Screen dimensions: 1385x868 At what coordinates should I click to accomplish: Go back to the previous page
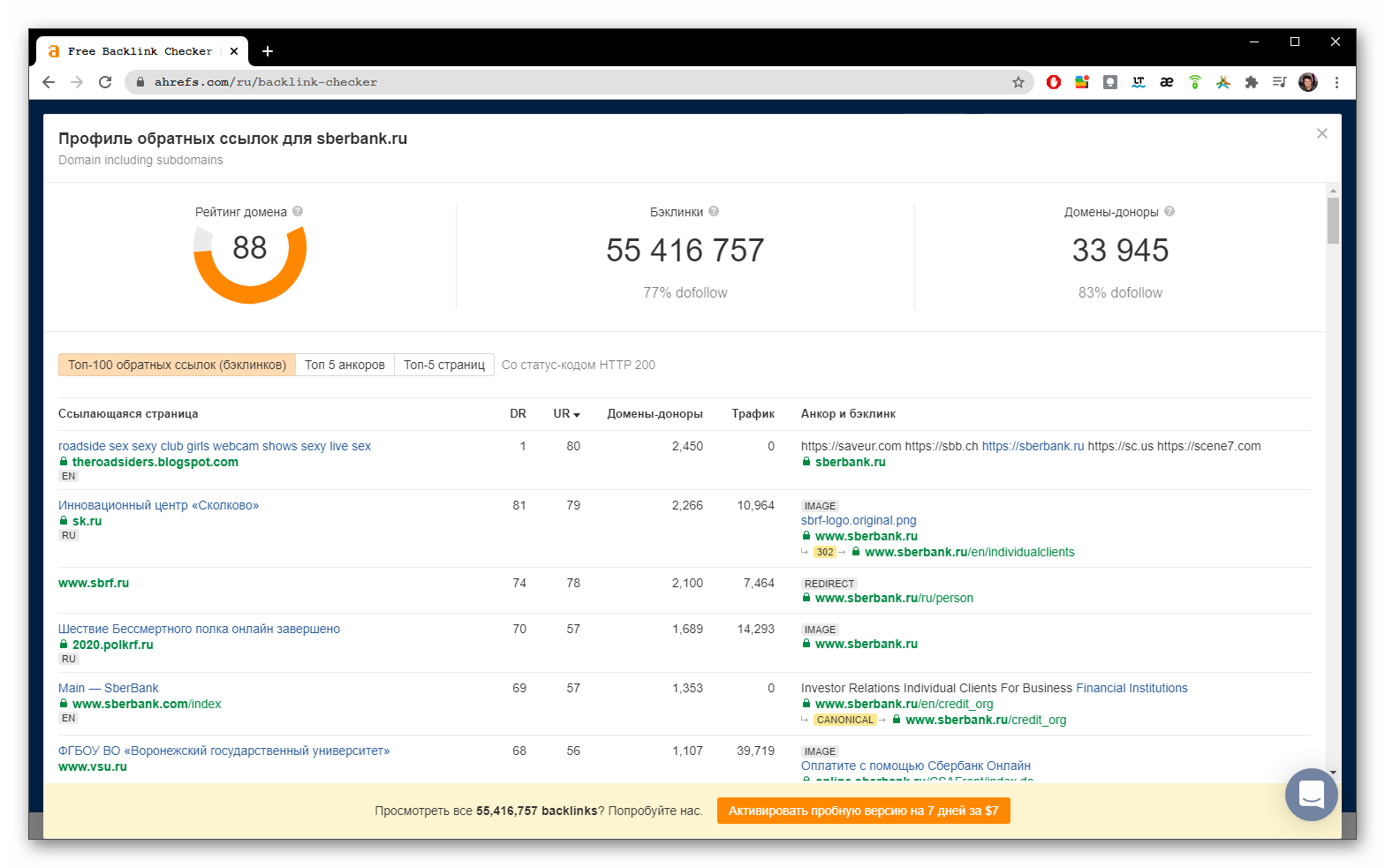49,82
